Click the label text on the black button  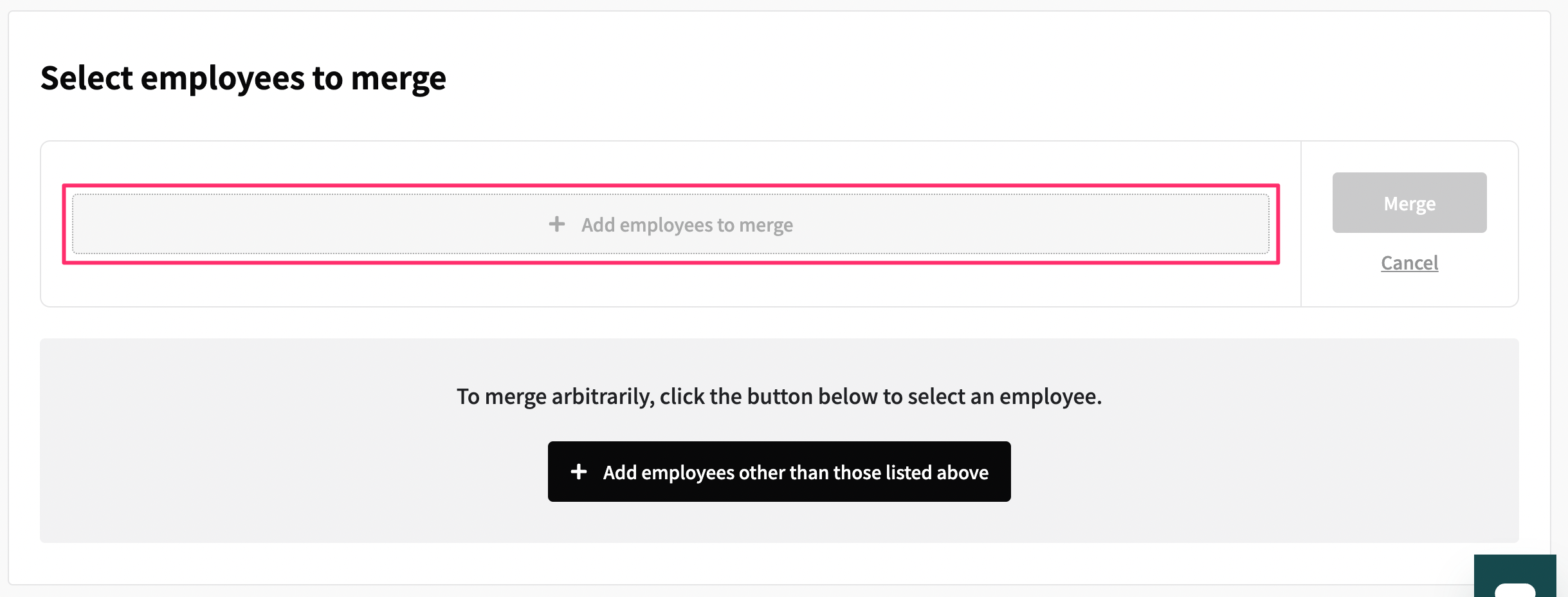796,473
